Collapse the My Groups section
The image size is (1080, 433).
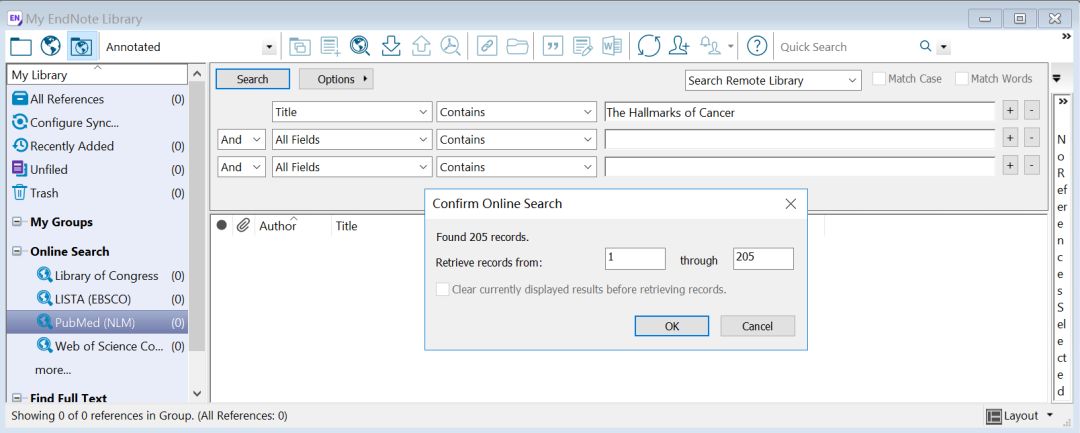(x=16, y=222)
